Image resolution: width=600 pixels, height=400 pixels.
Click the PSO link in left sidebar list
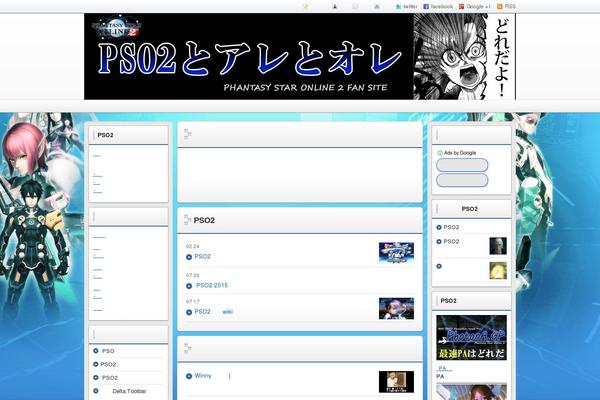[x=108, y=351]
